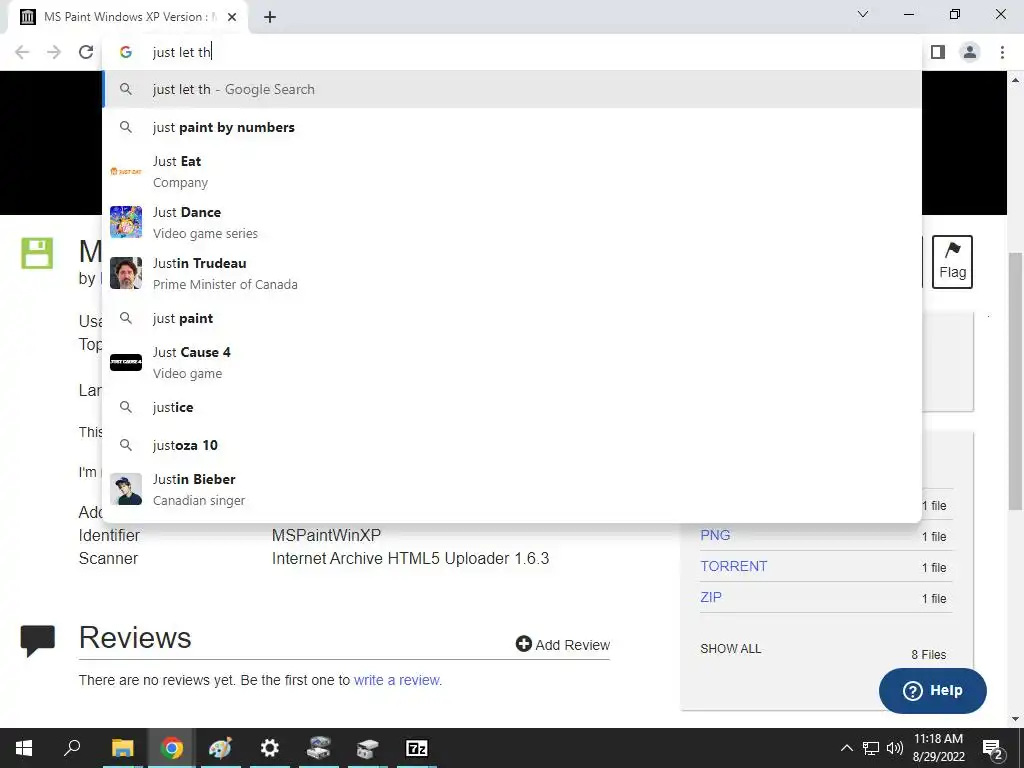1024x768 pixels.
Task: Click the Flag button on the page
Action: (952, 262)
